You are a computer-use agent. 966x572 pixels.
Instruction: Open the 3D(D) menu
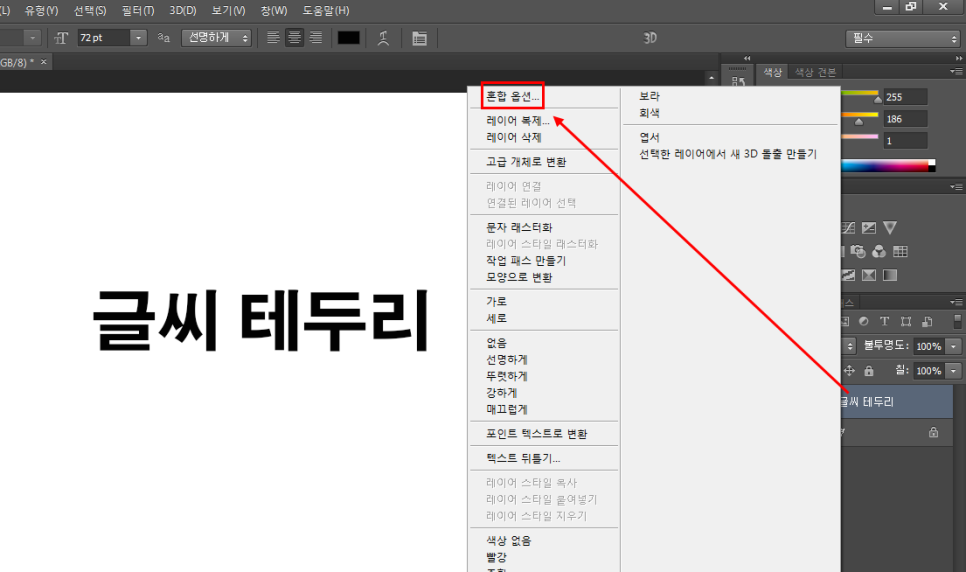[x=183, y=10]
